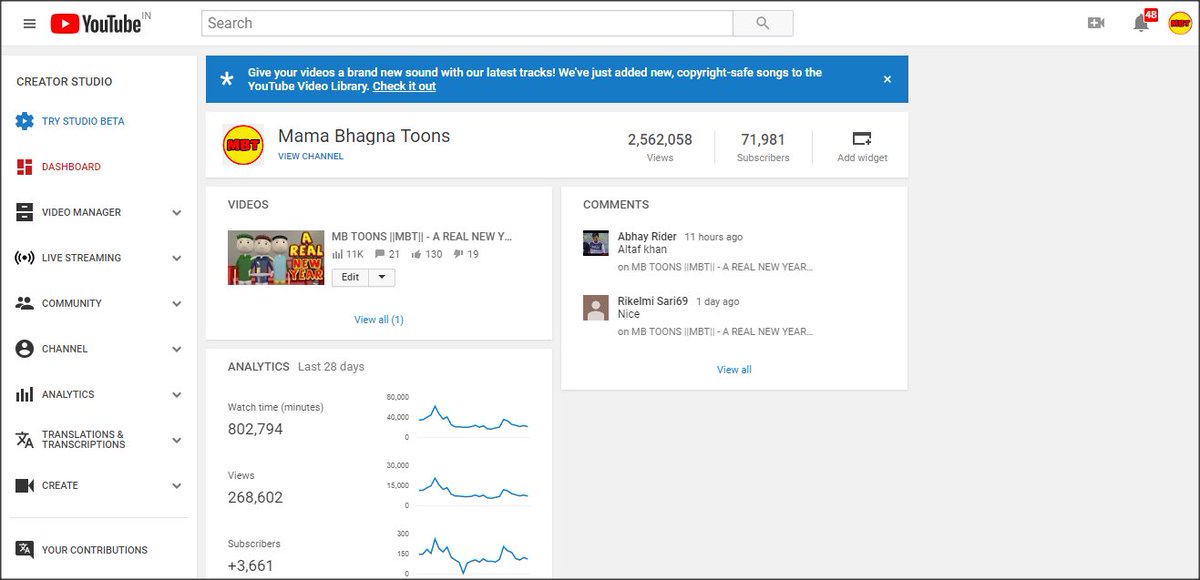Open the notifications bell
Viewport: 1200px width, 580px height.
click(1141, 23)
